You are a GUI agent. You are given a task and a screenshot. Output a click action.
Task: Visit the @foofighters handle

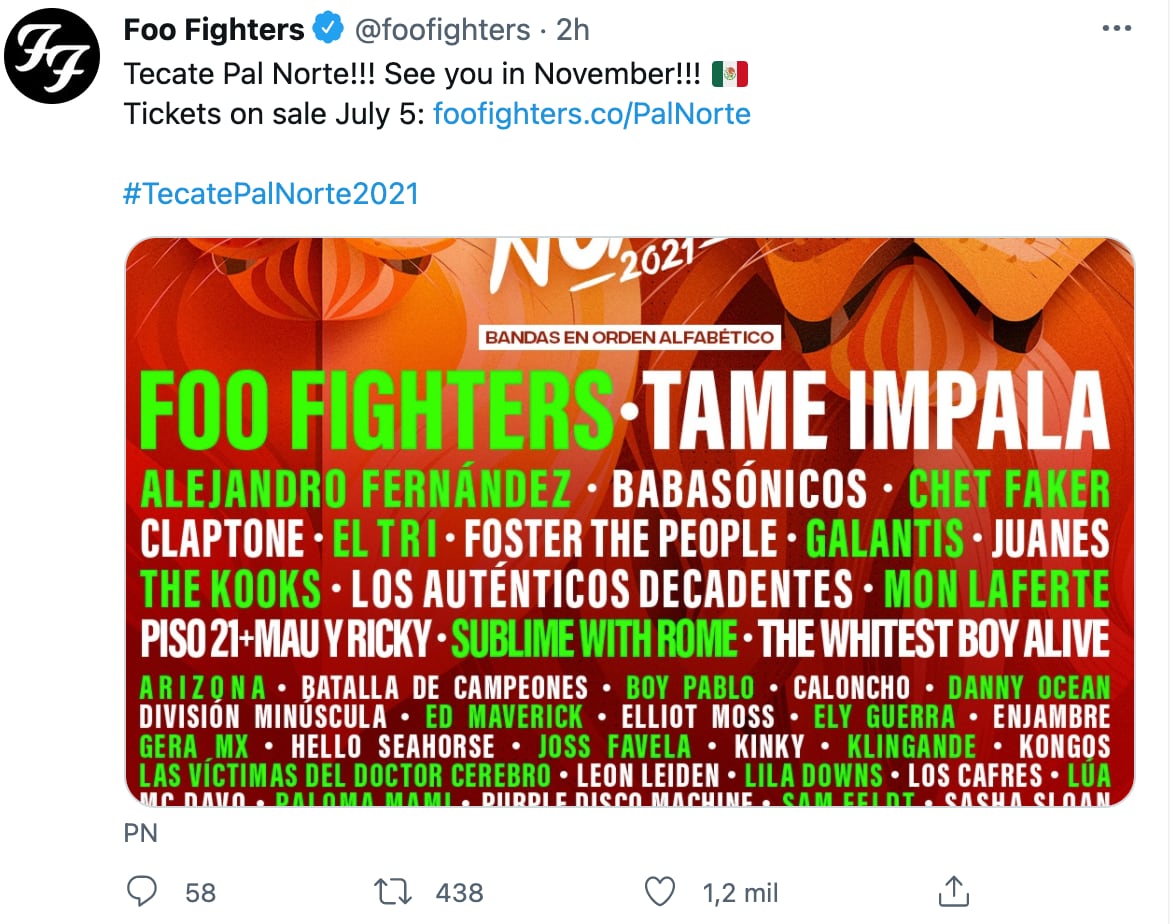[443, 30]
